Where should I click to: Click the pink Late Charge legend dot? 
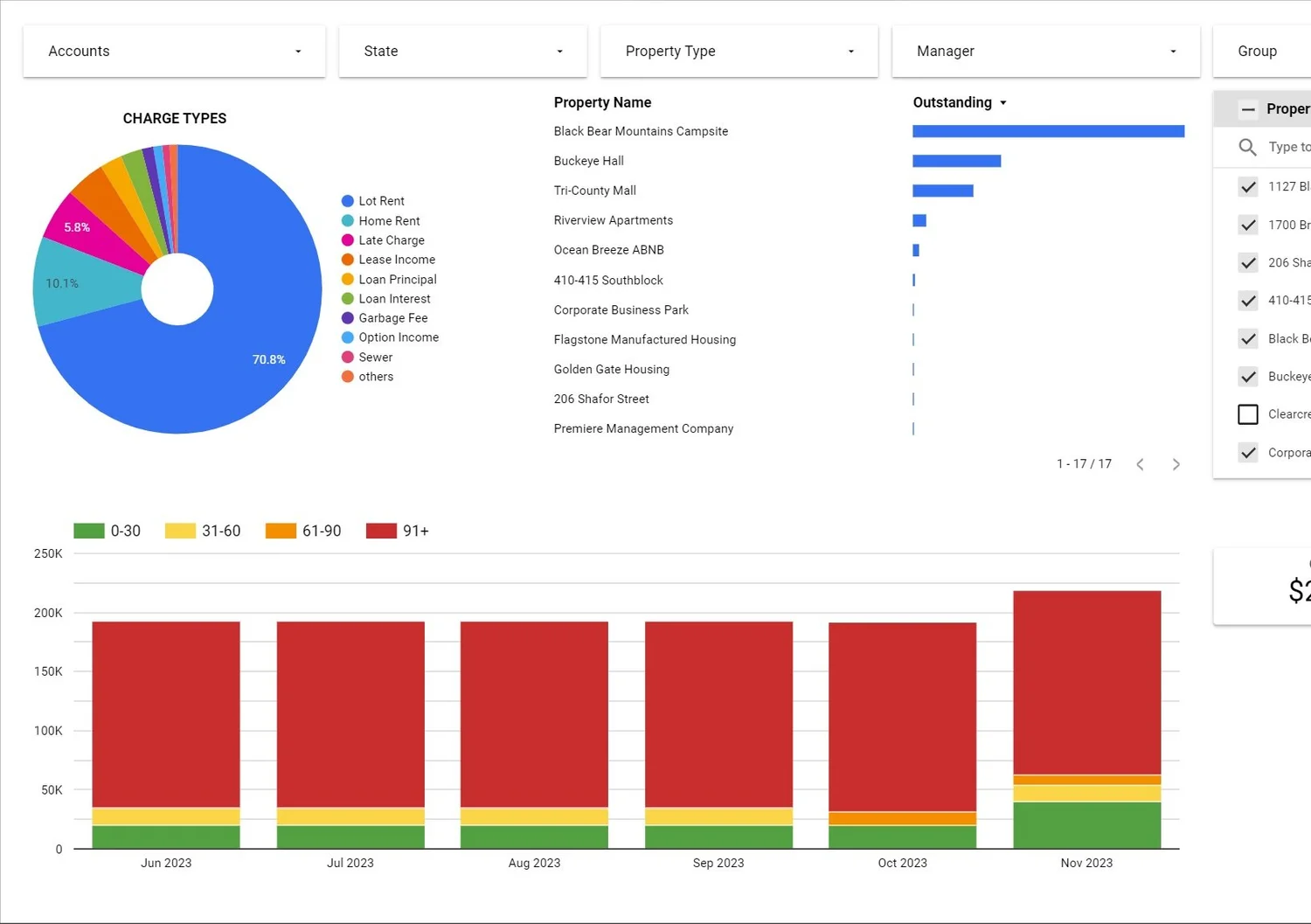pyautogui.click(x=347, y=240)
